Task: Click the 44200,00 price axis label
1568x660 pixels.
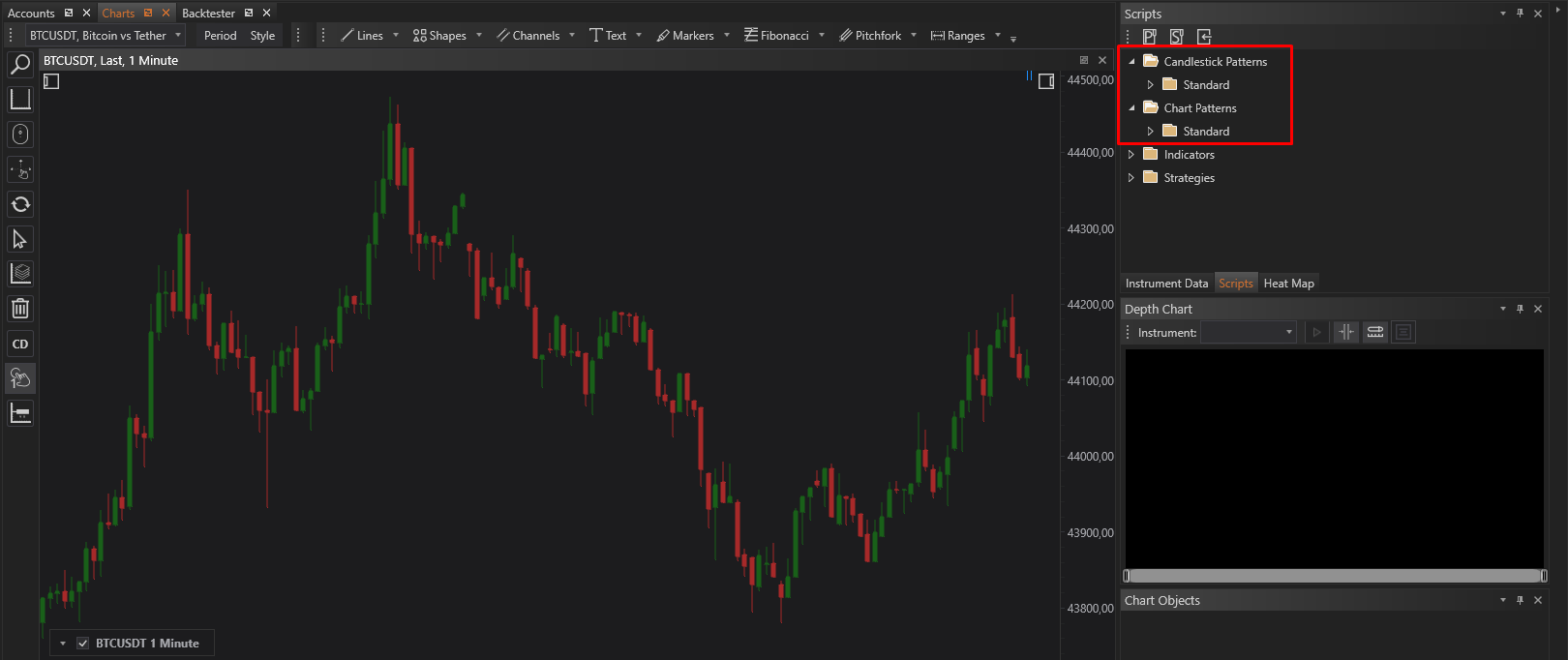Action: coord(1090,305)
